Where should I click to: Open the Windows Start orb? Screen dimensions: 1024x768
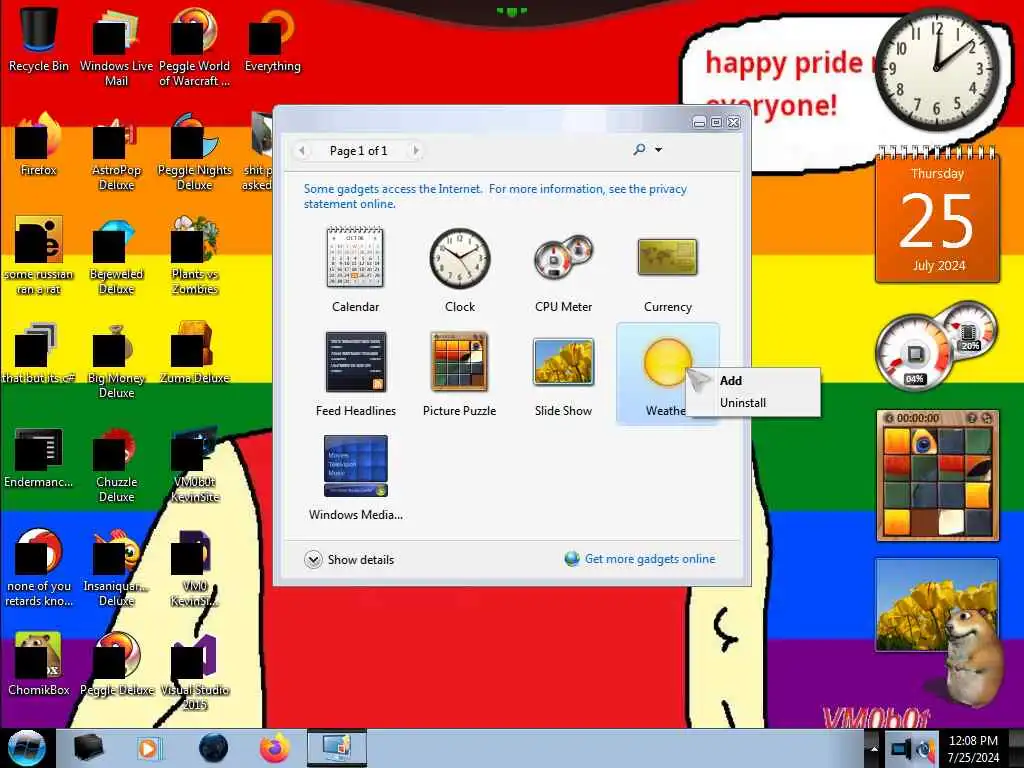[x=27, y=748]
